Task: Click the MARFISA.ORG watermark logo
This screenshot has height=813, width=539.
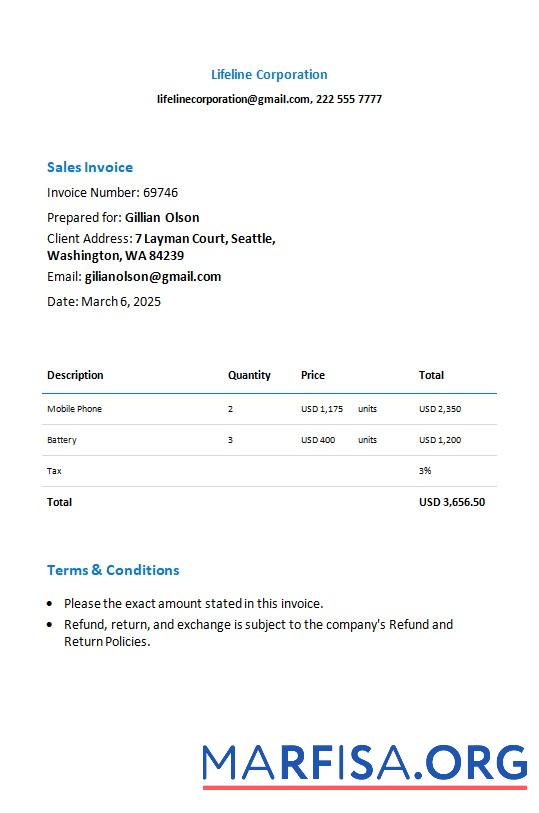Action: point(365,765)
